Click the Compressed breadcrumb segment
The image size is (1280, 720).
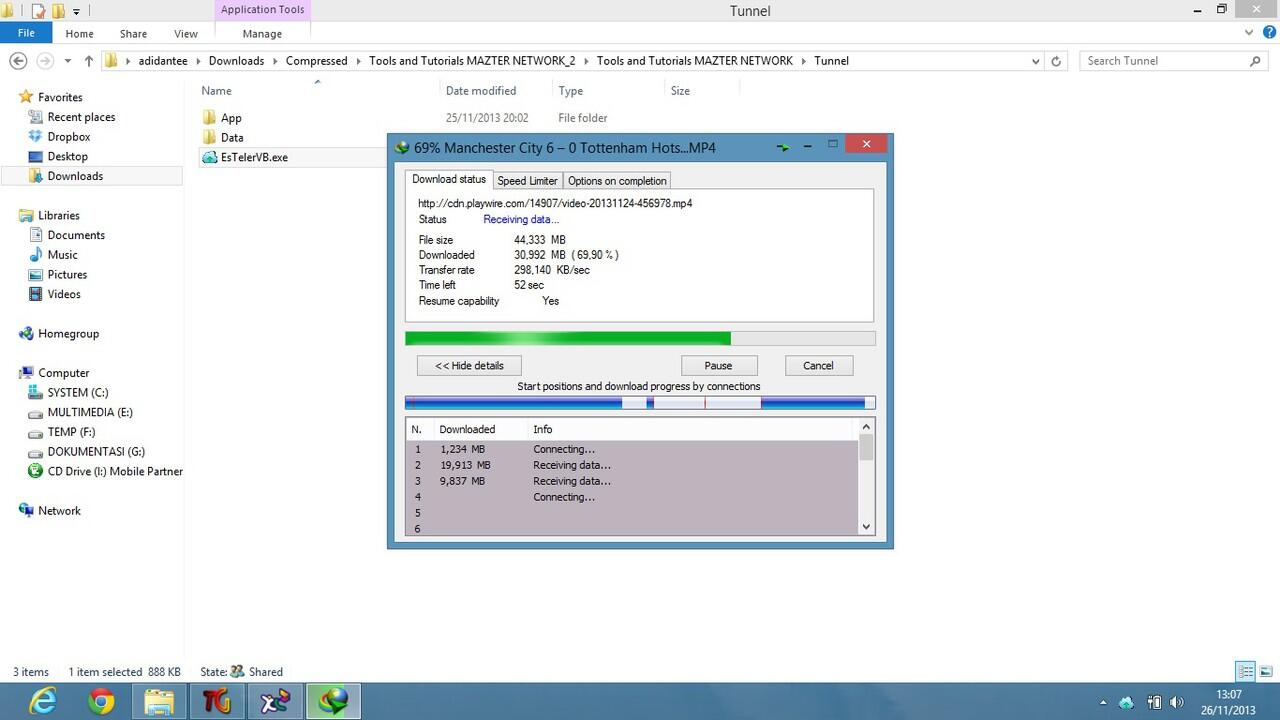[x=316, y=61]
